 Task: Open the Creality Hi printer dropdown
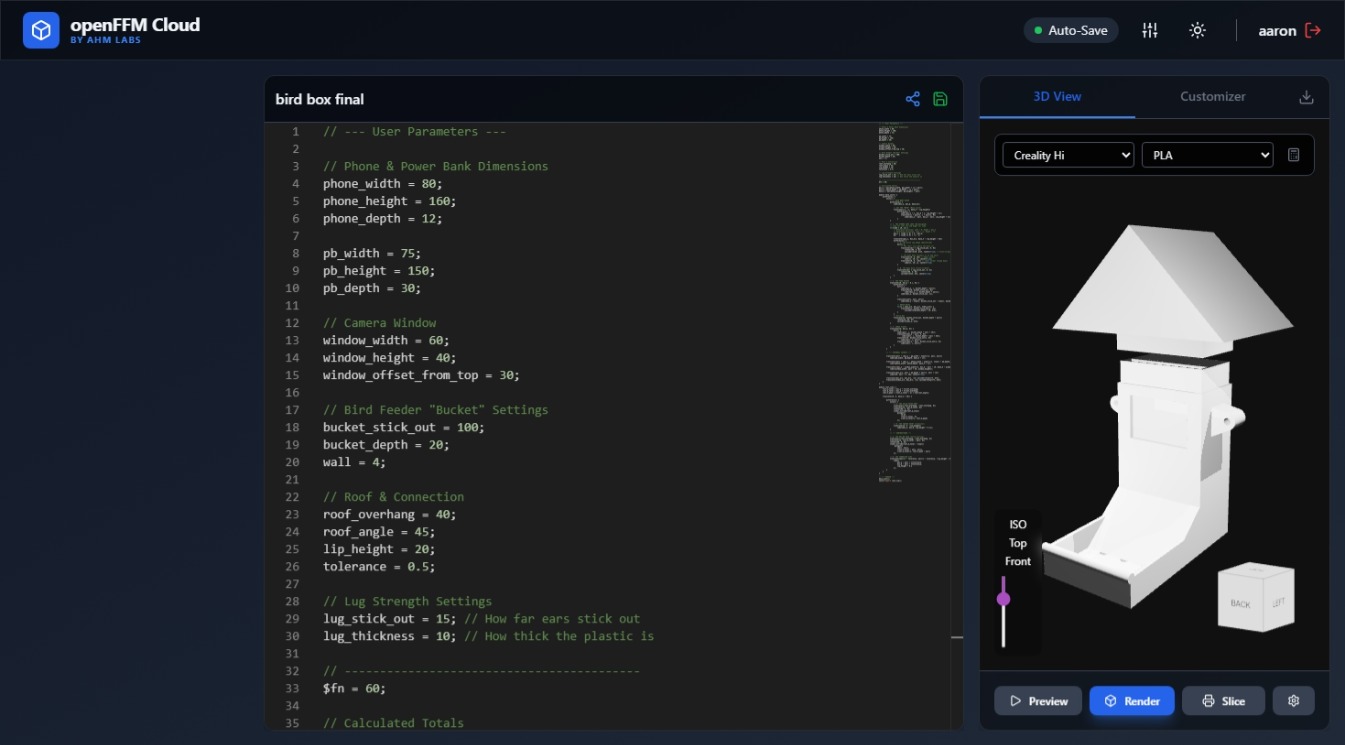1067,155
